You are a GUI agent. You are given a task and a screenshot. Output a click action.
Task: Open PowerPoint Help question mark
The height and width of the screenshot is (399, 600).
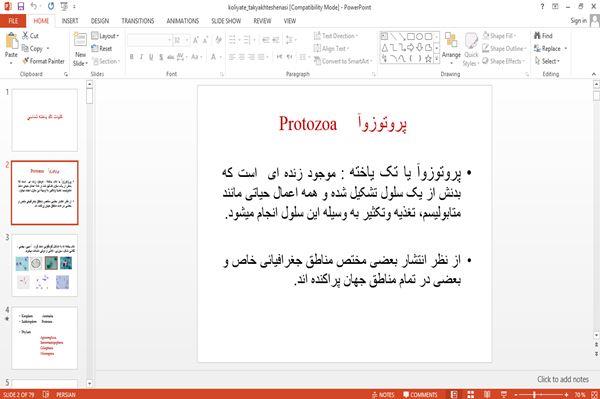542,7
